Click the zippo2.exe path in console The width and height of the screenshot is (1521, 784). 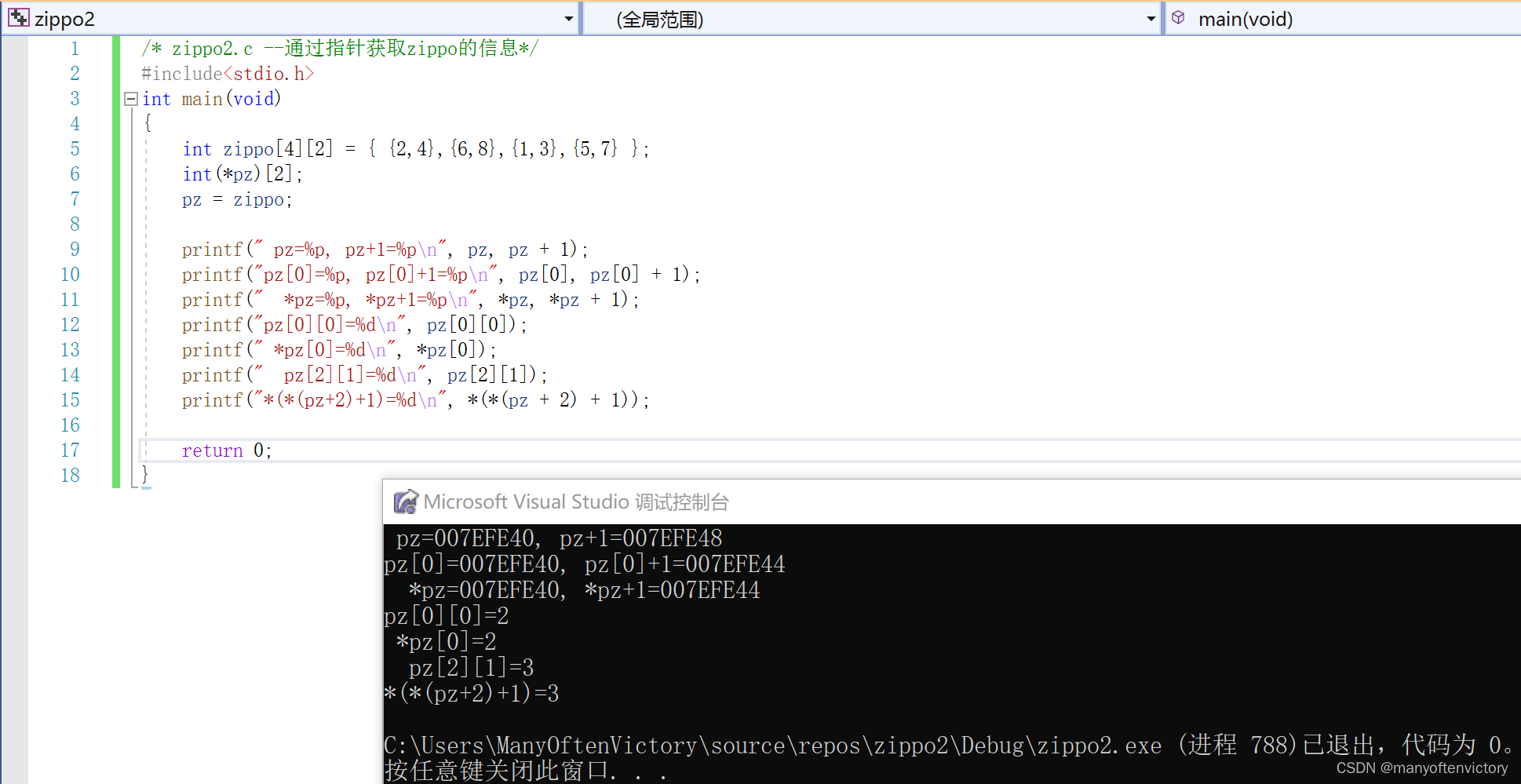pyautogui.click(x=773, y=746)
